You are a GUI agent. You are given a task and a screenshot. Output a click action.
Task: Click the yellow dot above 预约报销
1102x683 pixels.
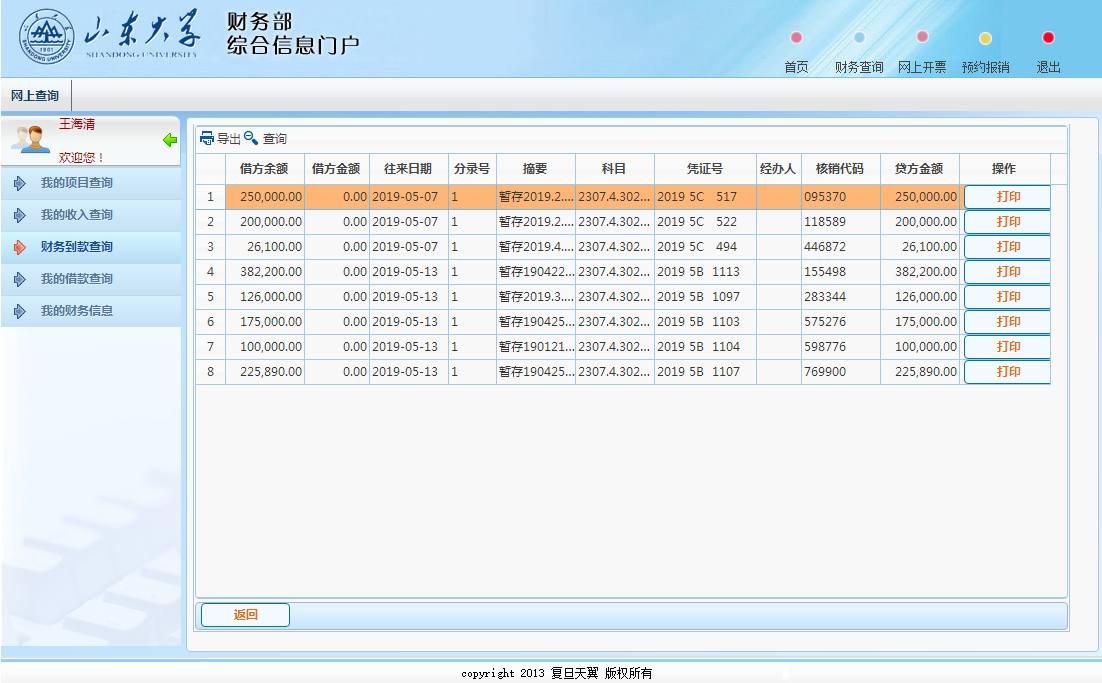tap(985, 38)
